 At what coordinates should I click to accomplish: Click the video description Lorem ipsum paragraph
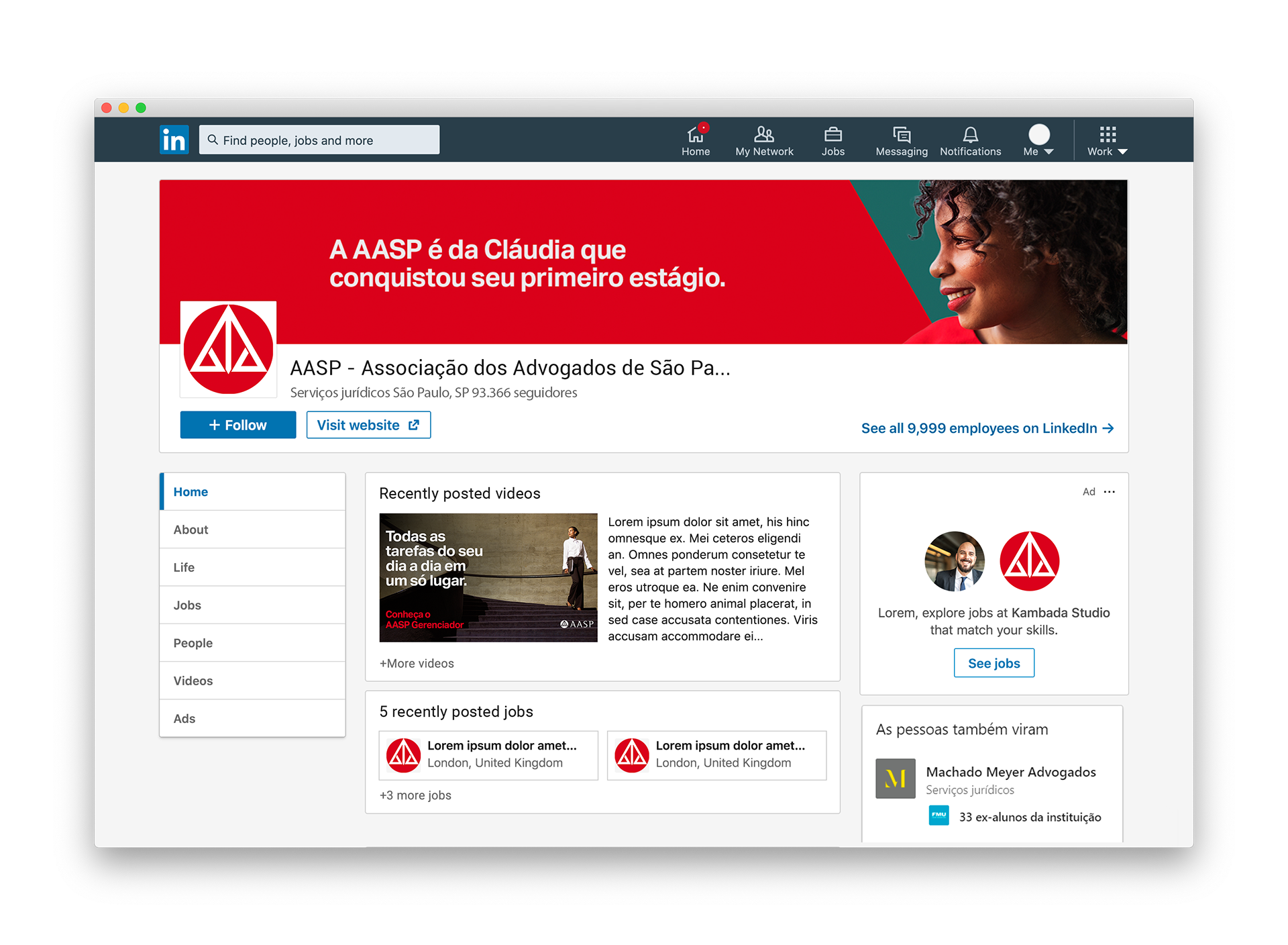[x=714, y=579]
